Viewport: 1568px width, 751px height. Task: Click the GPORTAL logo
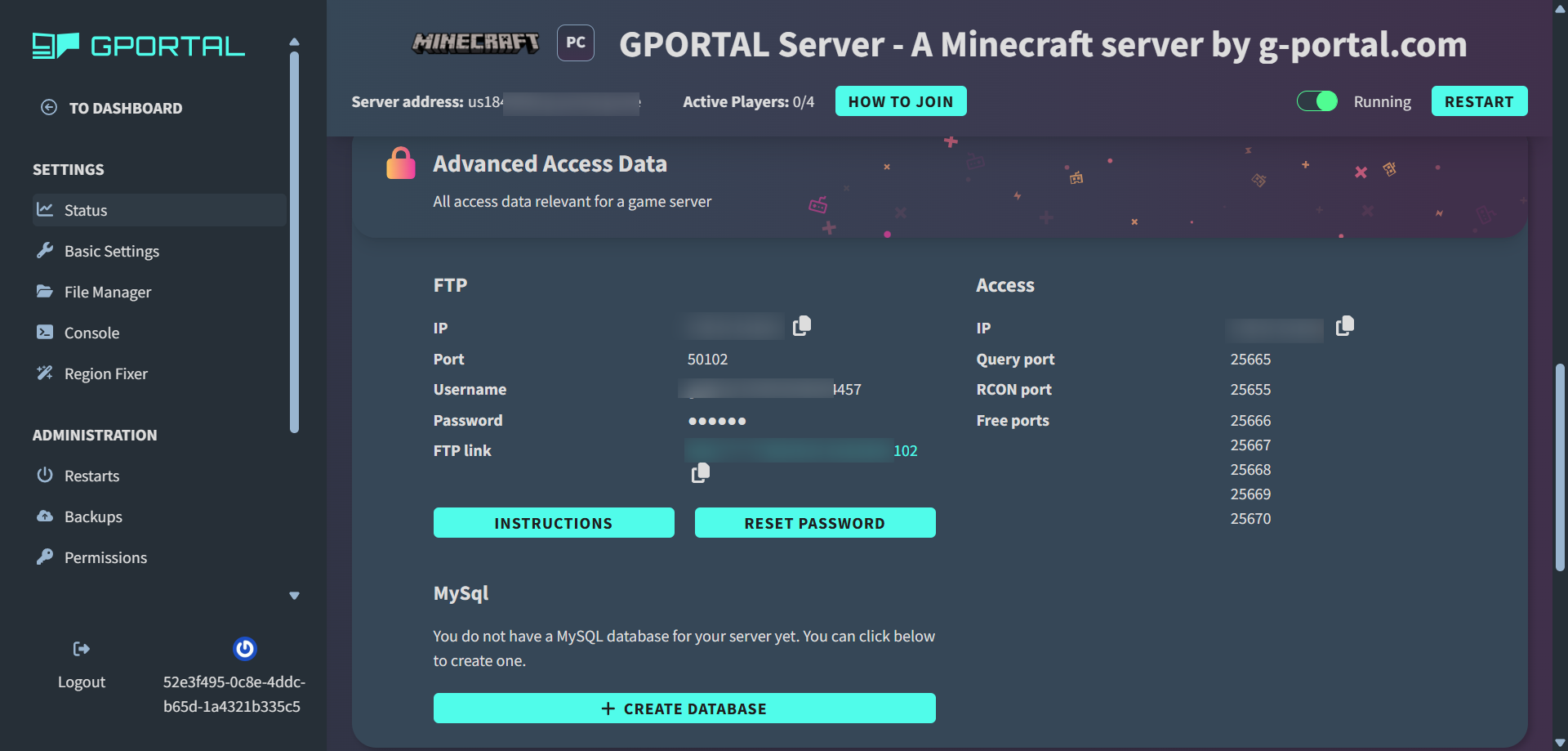click(x=138, y=46)
